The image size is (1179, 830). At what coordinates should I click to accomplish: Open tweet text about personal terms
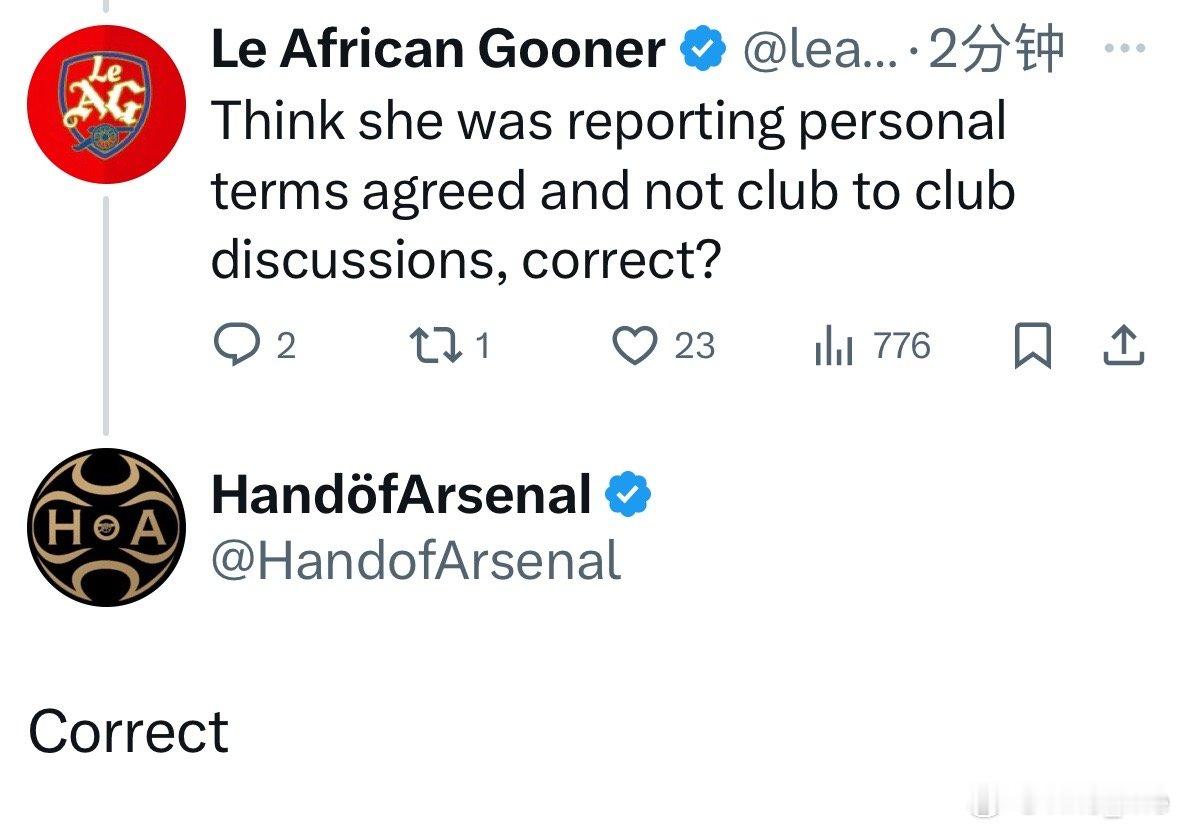613,189
